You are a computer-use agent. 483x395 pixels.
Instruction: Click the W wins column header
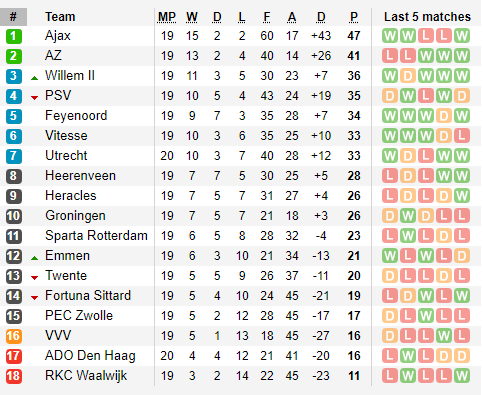tap(192, 17)
